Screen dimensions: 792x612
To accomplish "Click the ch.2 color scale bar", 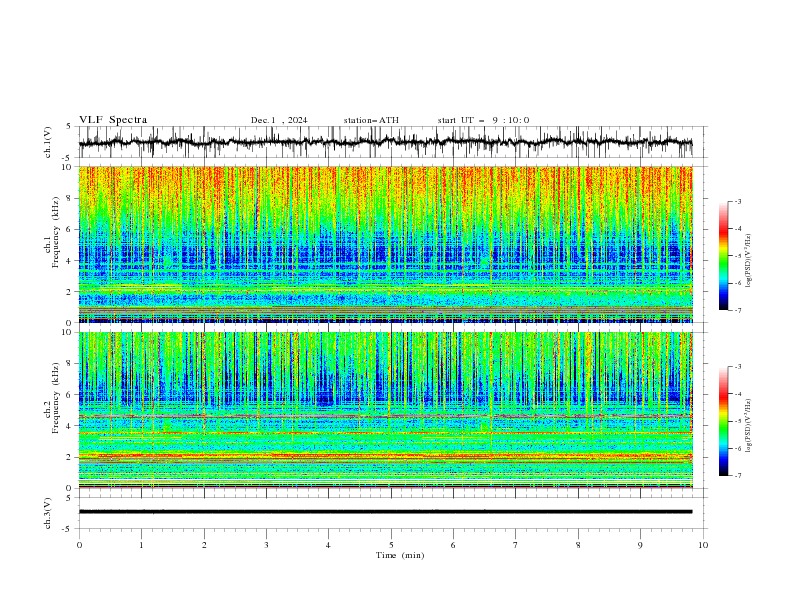I will pyautogui.click(x=723, y=421).
